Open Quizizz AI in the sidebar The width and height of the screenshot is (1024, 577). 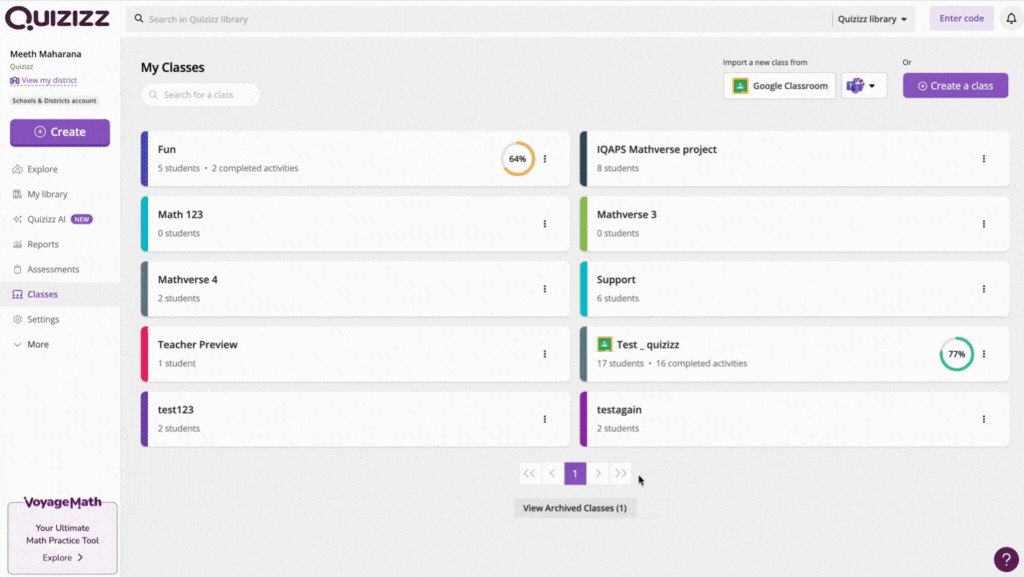coord(52,219)
